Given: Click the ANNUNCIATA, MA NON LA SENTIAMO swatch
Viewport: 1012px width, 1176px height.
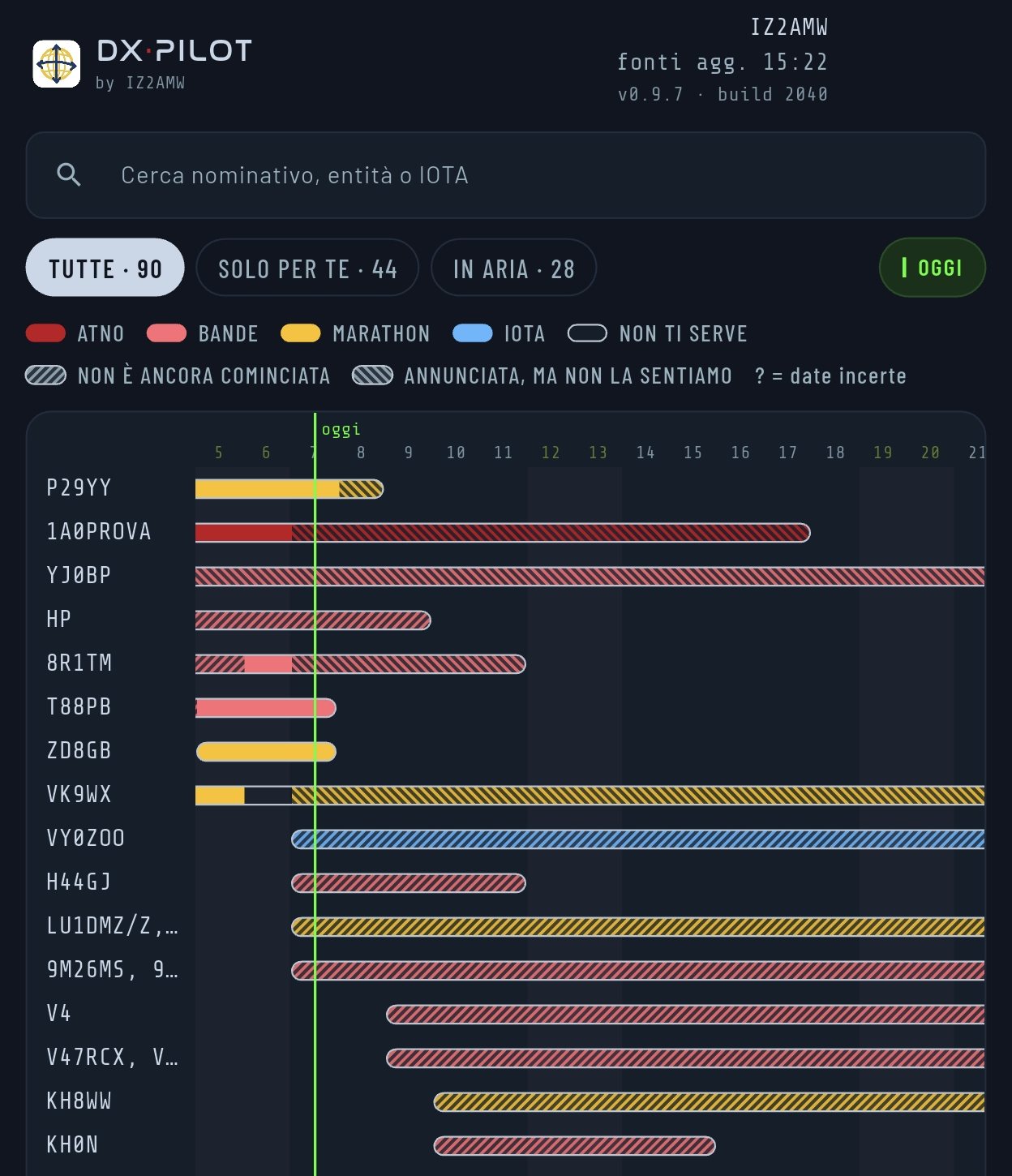Looking at the screenshot, I should coord(373,376).
